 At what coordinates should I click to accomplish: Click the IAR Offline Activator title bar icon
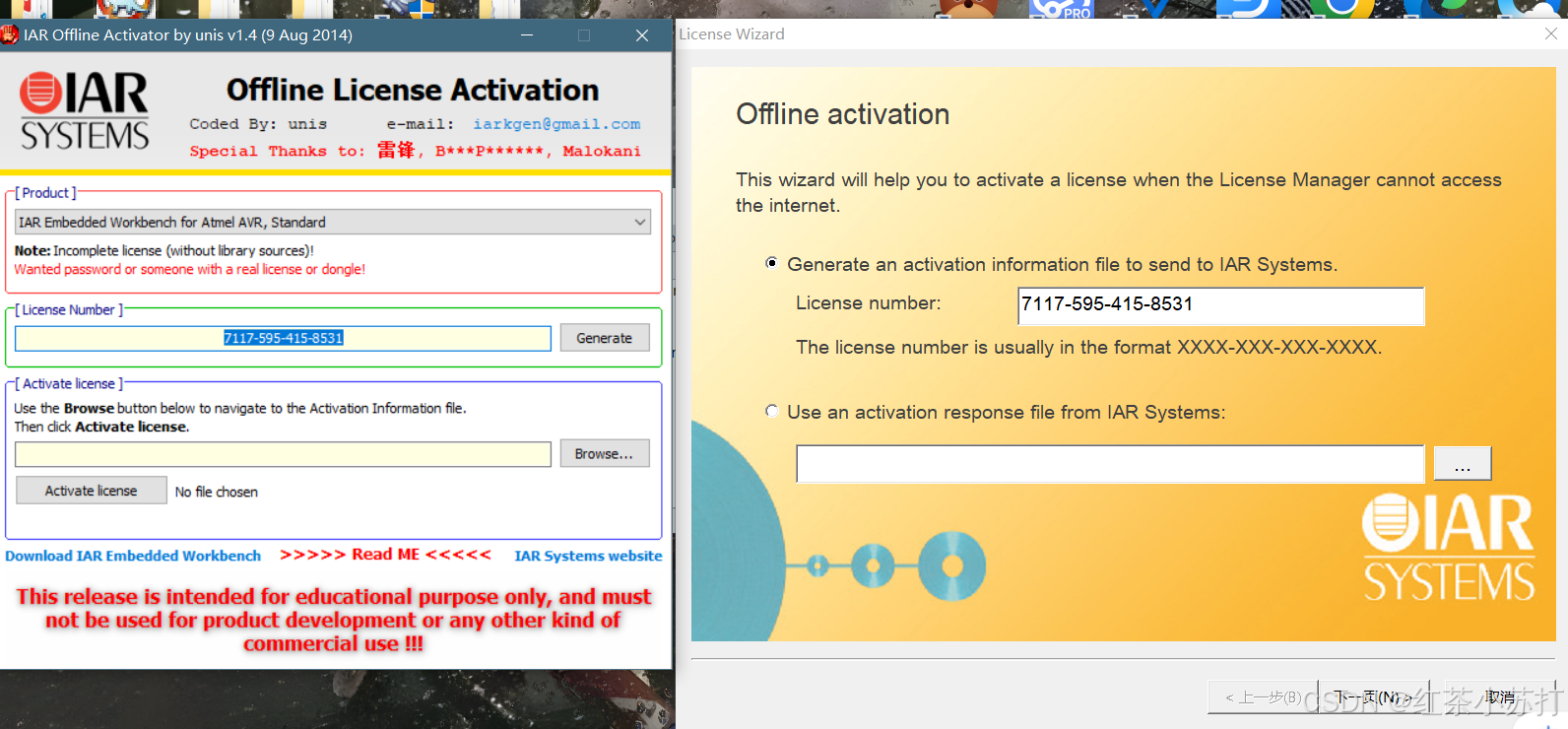point(10,35)
